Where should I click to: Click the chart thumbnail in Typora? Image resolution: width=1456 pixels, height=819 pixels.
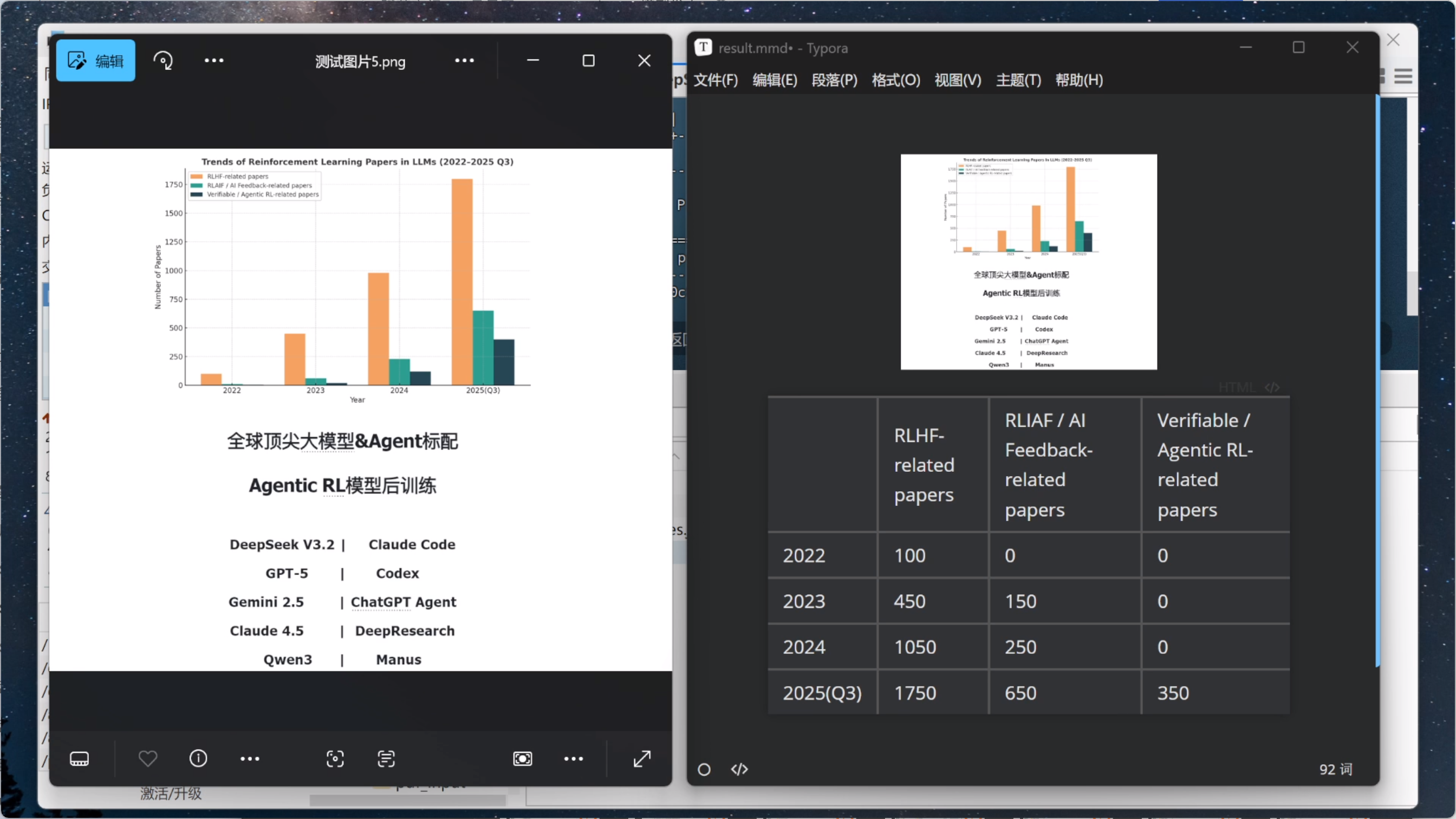coord(1028,262)
